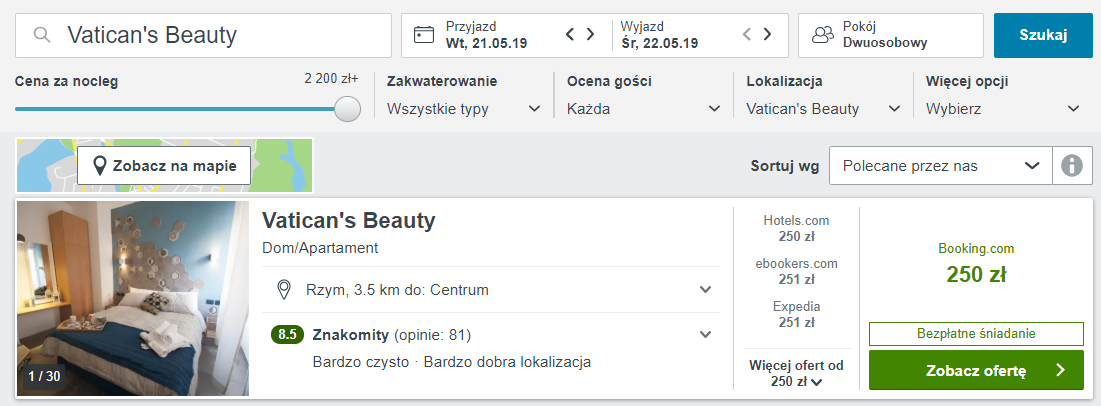This screenshot has height=406, width=1101.
Task: Click the magnifier search icon
Action: point(42,35)
